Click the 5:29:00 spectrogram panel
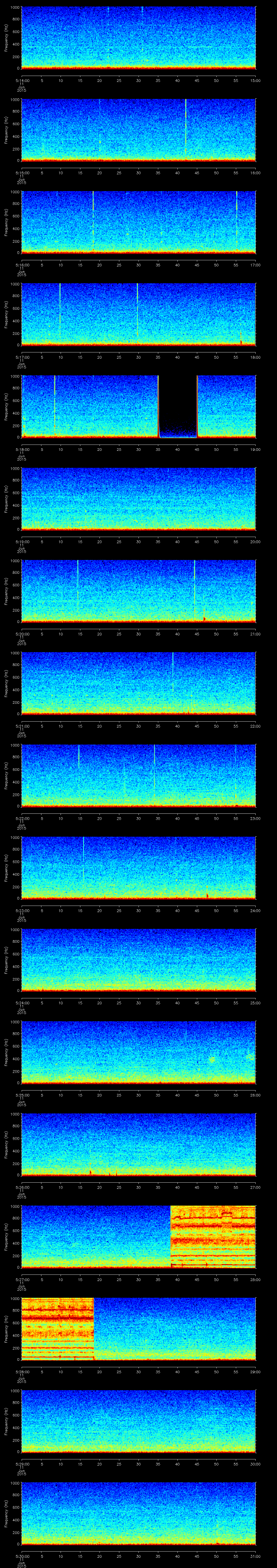This screenshot has width=277, height=1568. click(138, 1421)
